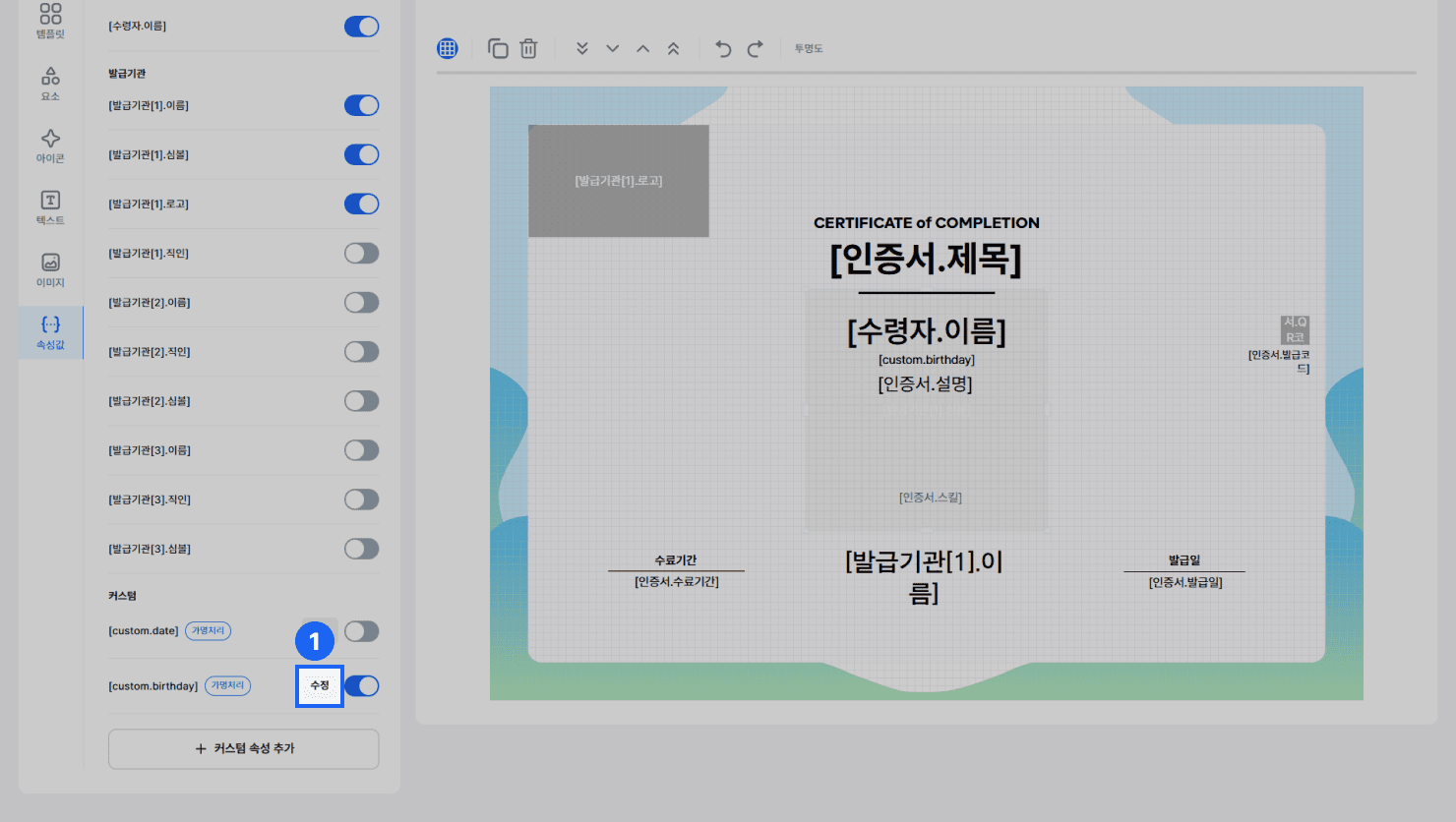The height and width of the screenshot is (822, 1456).
Task: Select [인증서.수료기간] text on canvas
Action: (677, 582)
